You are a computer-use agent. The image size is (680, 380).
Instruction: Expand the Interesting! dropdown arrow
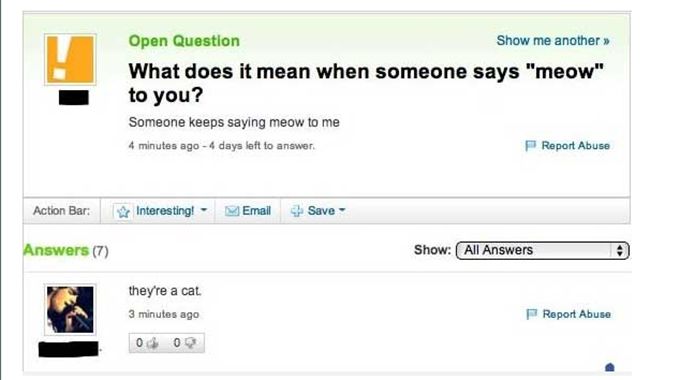[203, 210]
